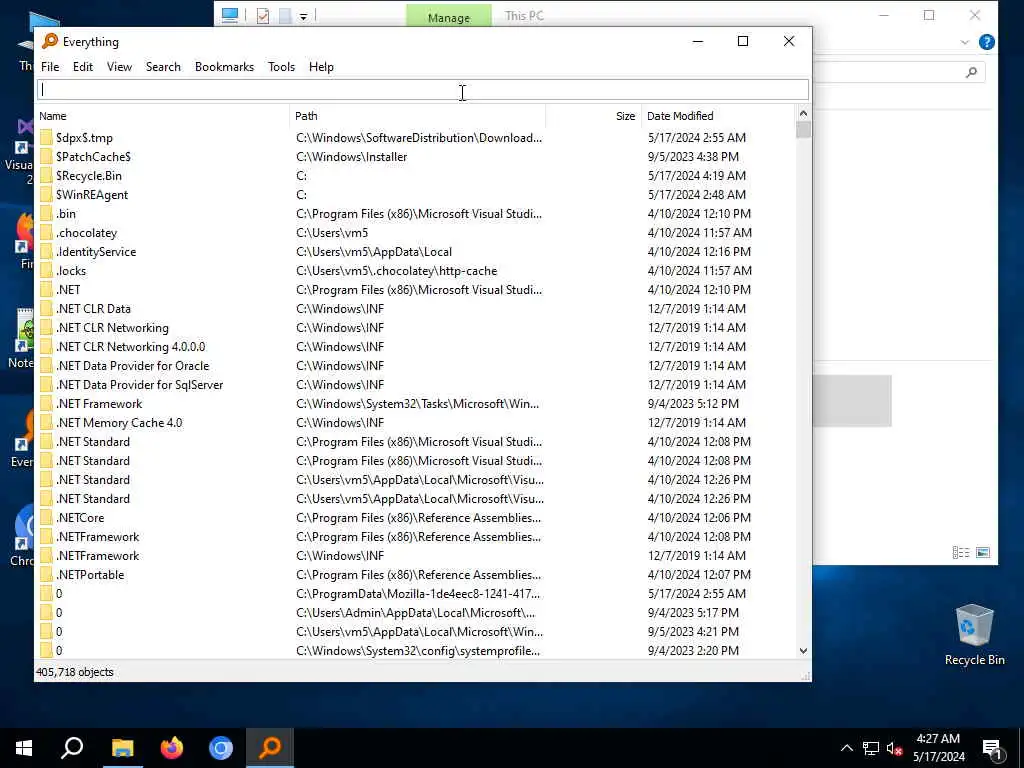The width and height of the screenshot is (1024, 768).
Task: Click search magnifier in This PC window
Action: click(971, 72)
